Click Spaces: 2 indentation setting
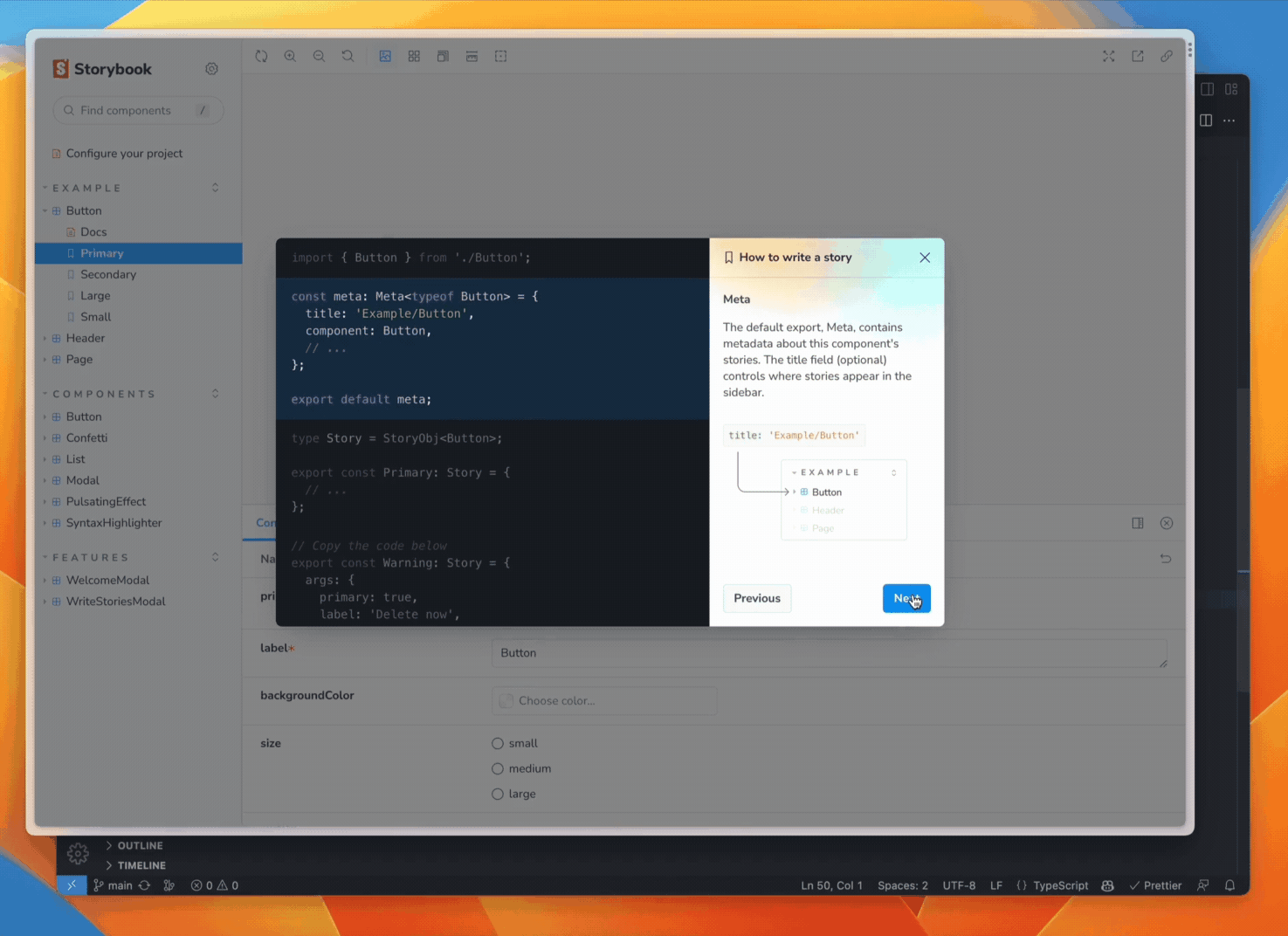1288x936 pixels. pyautogui.click(x=903, y=885)
